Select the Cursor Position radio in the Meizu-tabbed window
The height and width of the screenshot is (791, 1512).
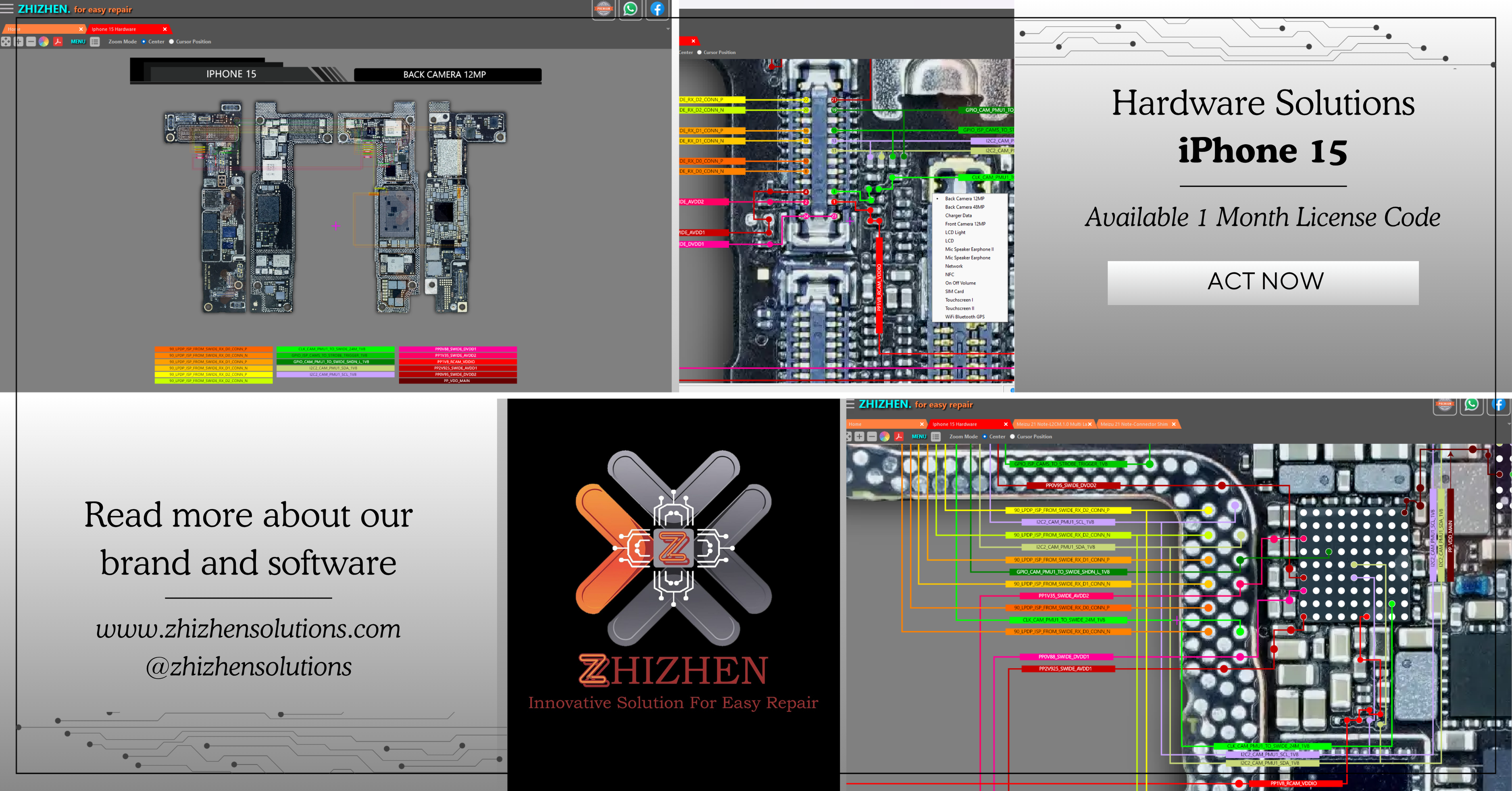coord(1012,437)
